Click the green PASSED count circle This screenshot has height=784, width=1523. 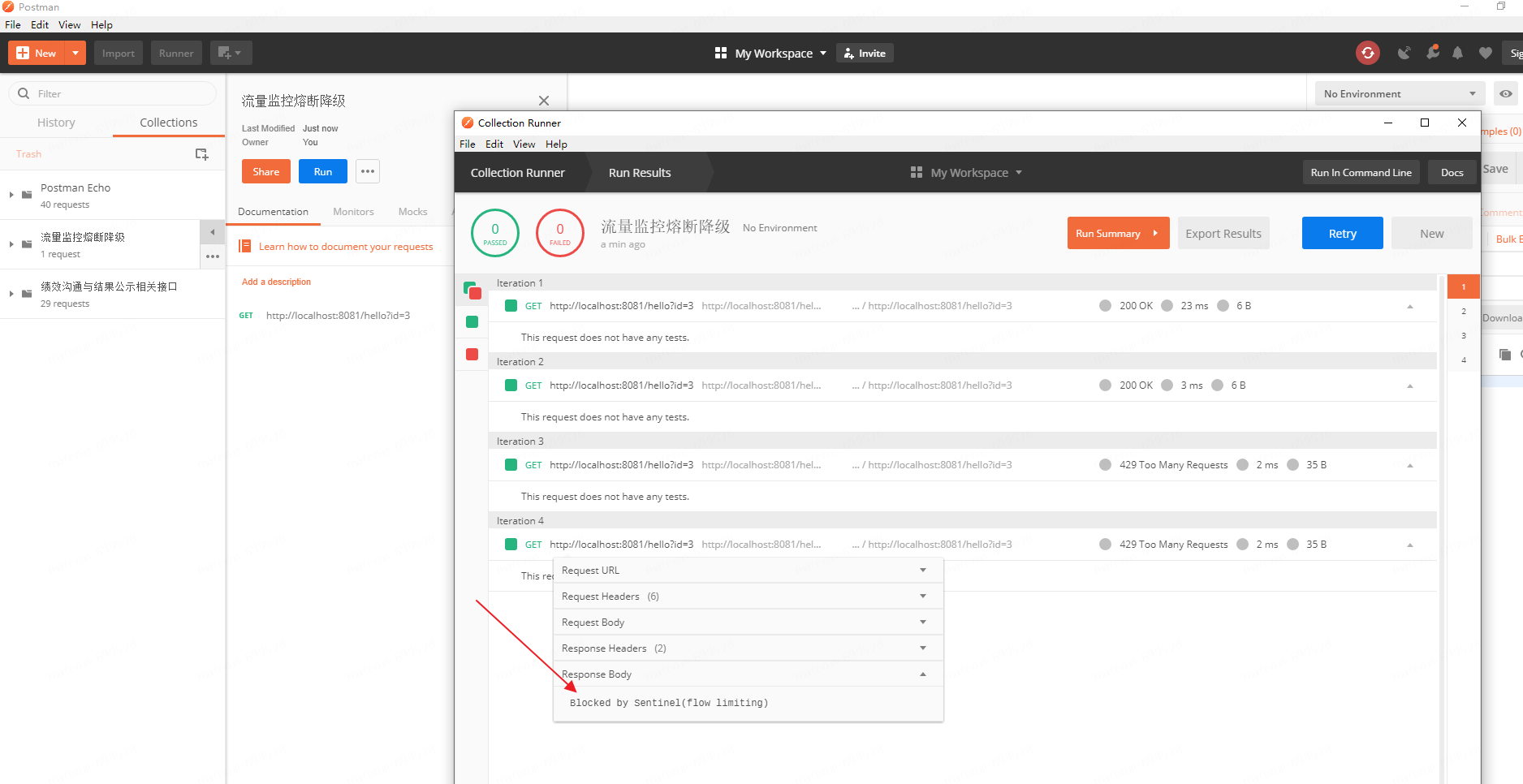click(x=495, y=233)
